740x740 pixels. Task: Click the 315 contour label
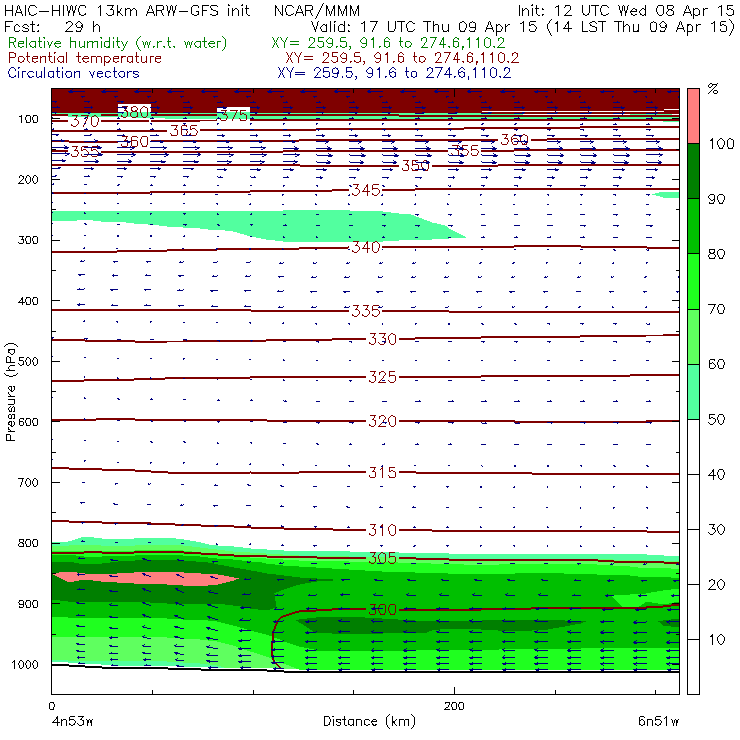[382, 472]
